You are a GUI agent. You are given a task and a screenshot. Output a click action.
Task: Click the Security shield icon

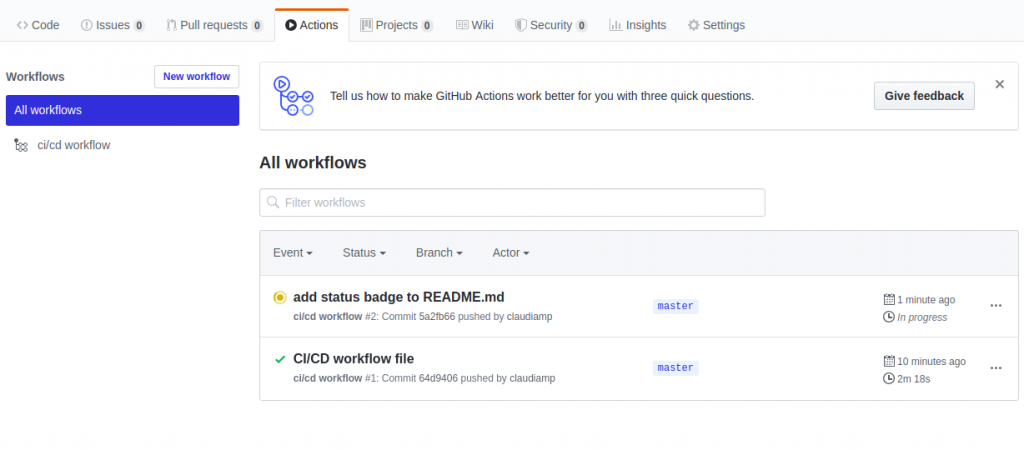[x=520, y=25]
